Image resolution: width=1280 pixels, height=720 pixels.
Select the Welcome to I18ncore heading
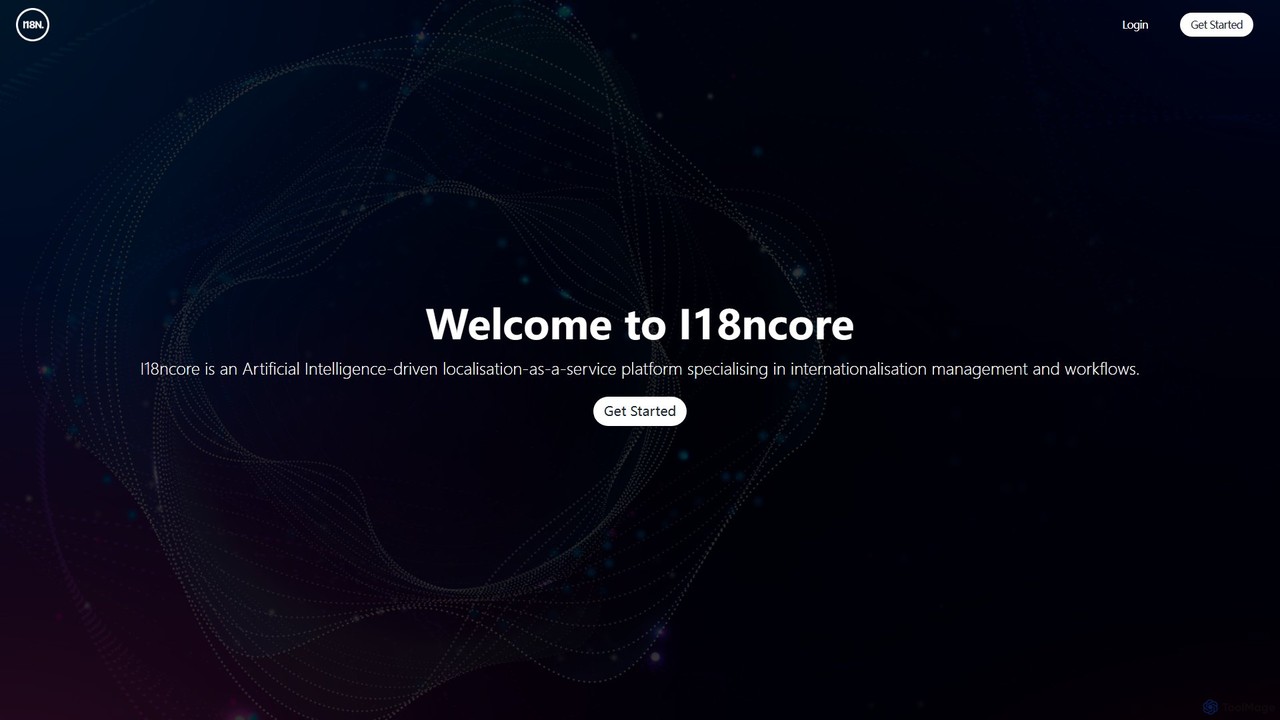[640, 324]
